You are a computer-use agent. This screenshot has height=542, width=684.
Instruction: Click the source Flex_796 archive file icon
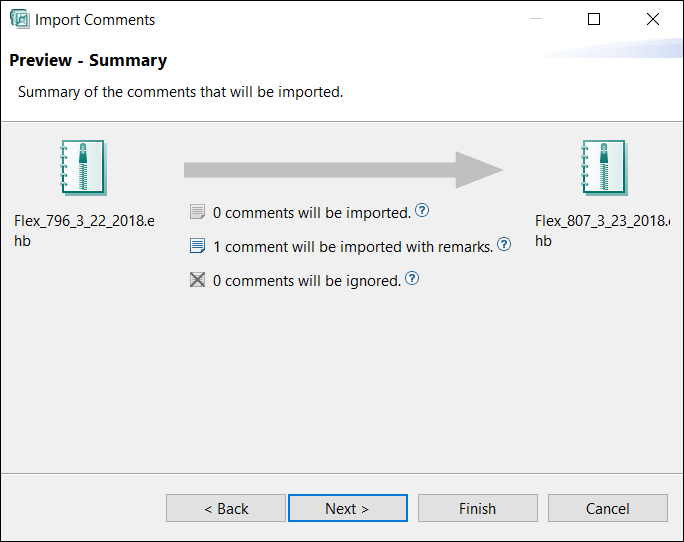(x=83, y=167)
